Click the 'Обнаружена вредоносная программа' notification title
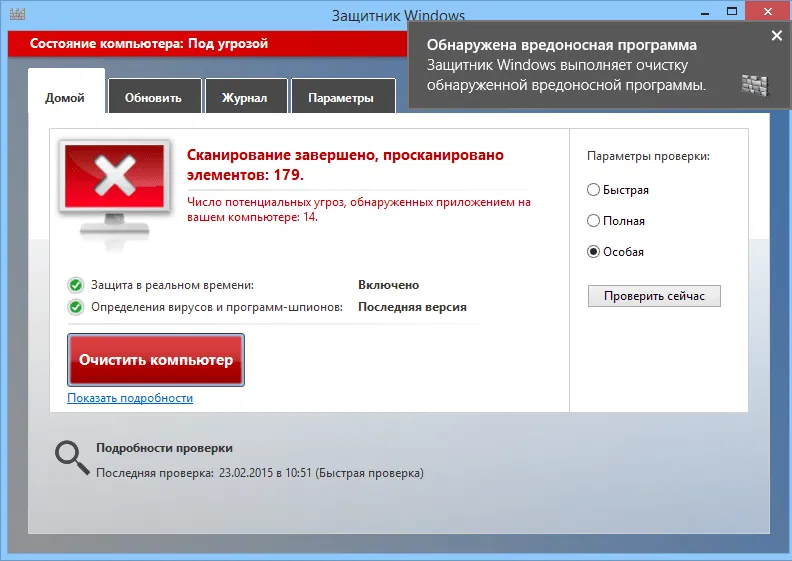Image resolution: width=792 pixels, height=561 pixels. click(562, 45)
